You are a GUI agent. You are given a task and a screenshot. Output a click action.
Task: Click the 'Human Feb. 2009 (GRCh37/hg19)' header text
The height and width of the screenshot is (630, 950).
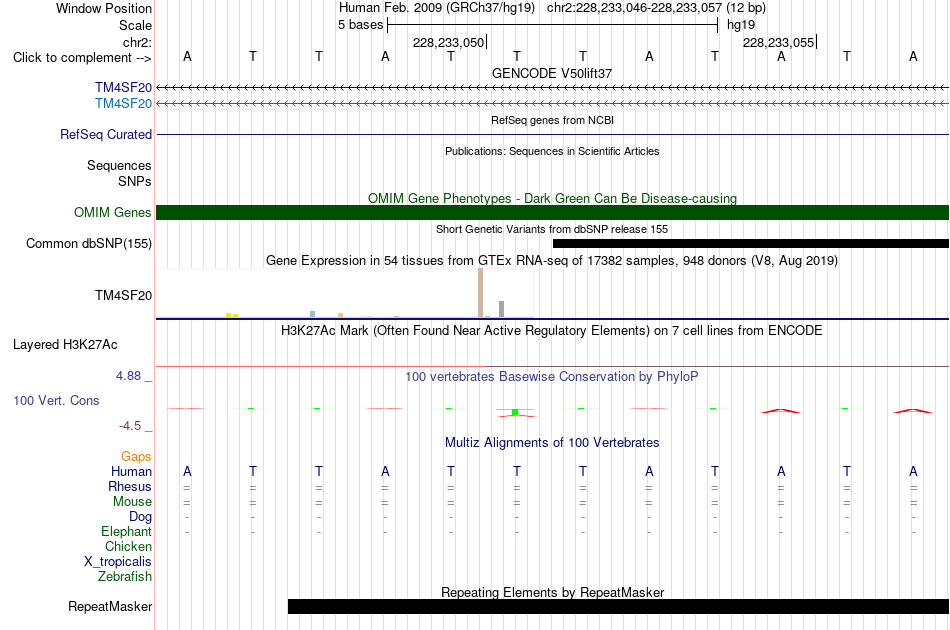(x=437, y=8)
